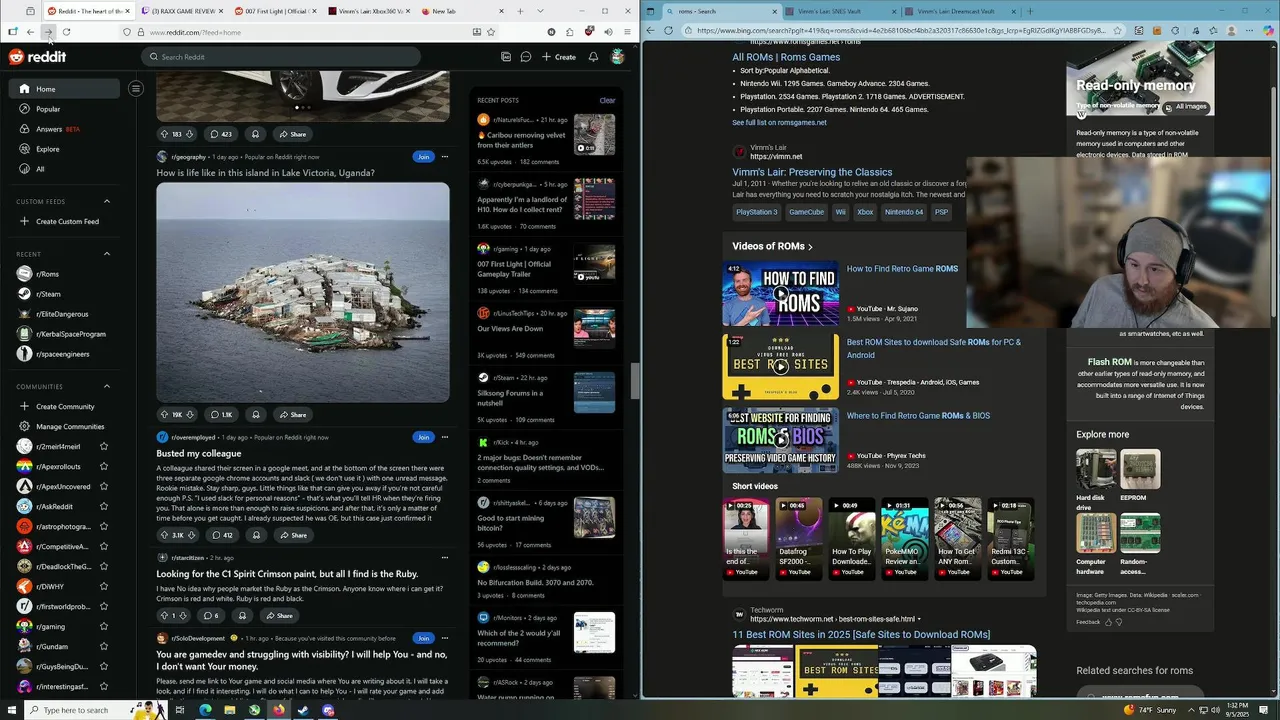Switch to Vimm's Lair Xbox360 Vault tab

pyautogui.click(x=368, y=11)
